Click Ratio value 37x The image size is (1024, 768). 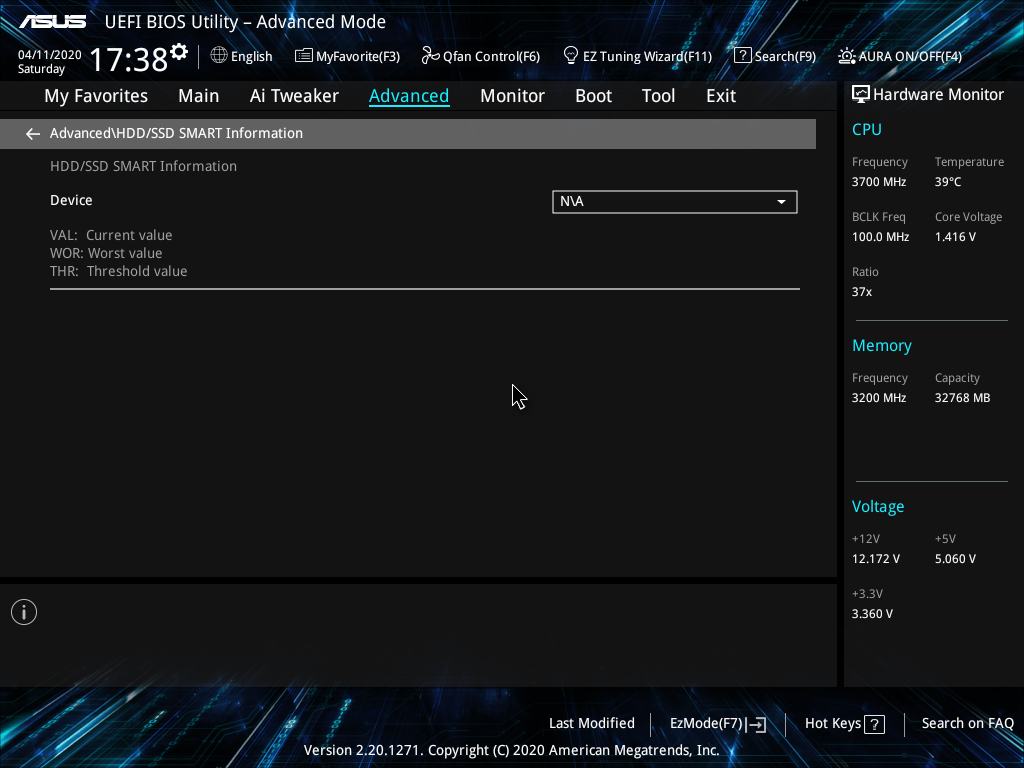point(861,292)
